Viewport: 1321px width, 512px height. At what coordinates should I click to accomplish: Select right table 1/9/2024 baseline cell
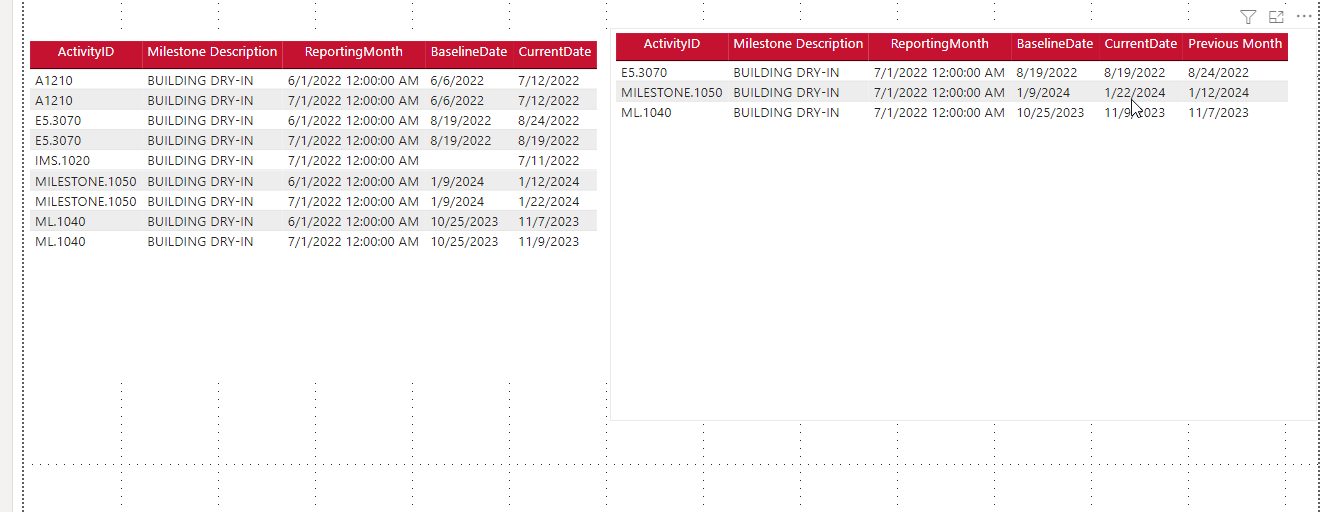[1043, 92]
